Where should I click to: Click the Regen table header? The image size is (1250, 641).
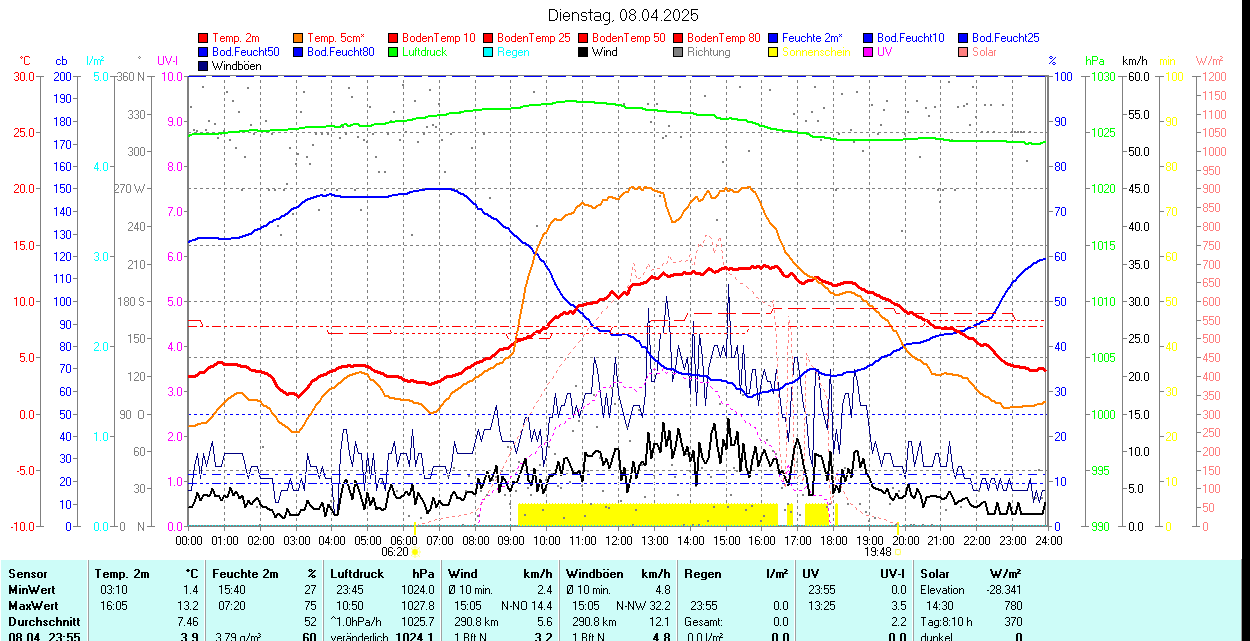[703, 574]
